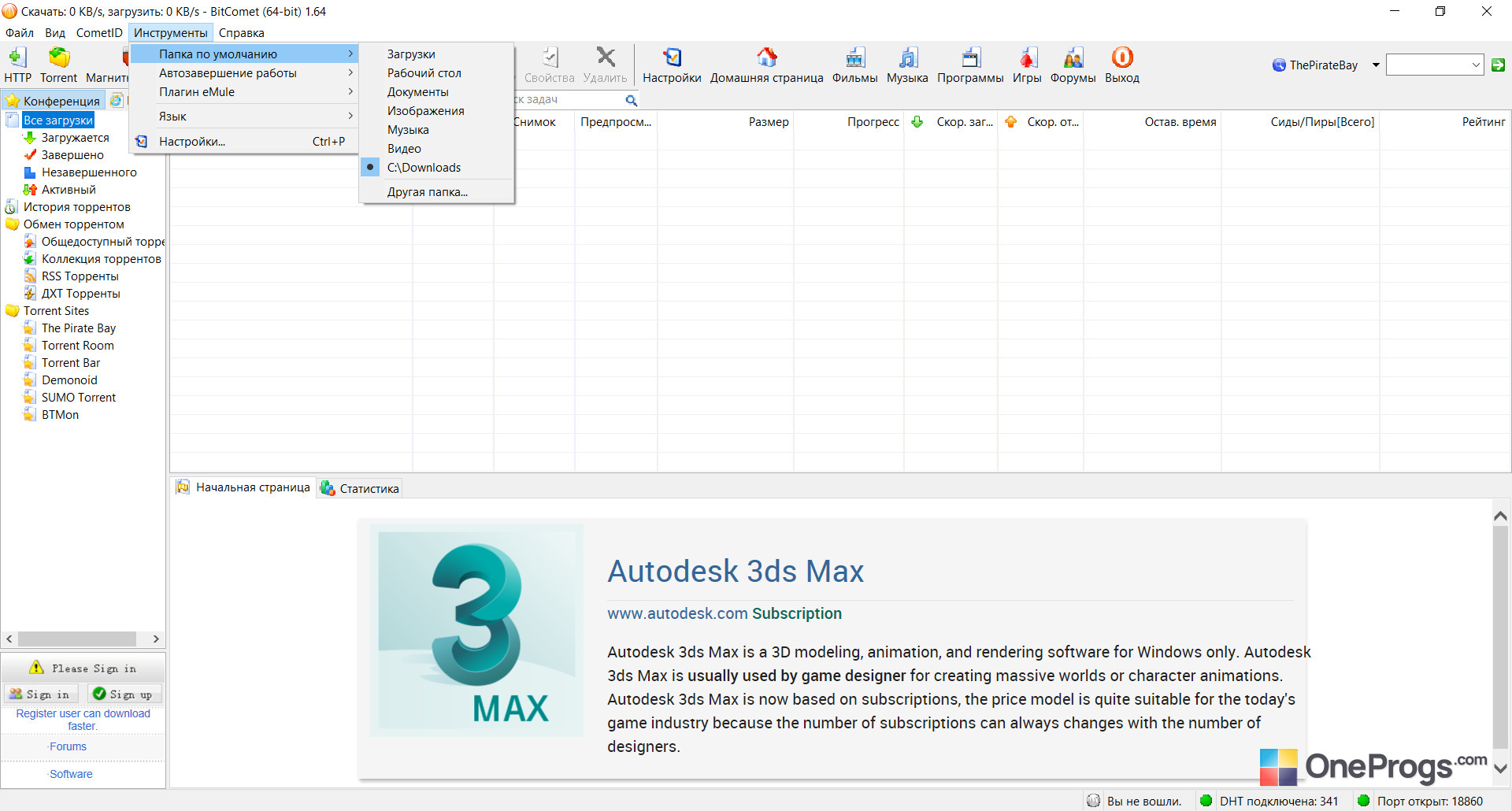The height and width of the screenshot is (811, 1512).
Task: Expand the Папка по умолчанию submenu arrow
Action: 350,54
